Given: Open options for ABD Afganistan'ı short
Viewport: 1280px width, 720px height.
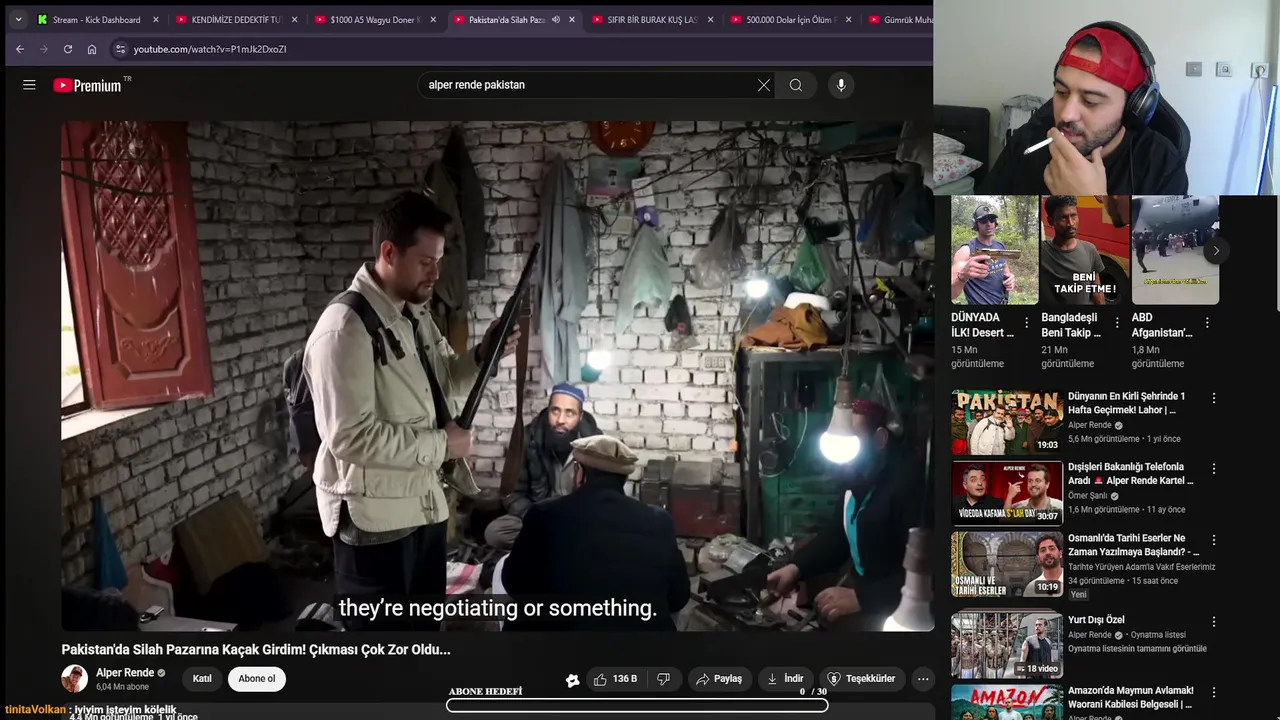Looking at the screenshot, I should click(1207, 323).
